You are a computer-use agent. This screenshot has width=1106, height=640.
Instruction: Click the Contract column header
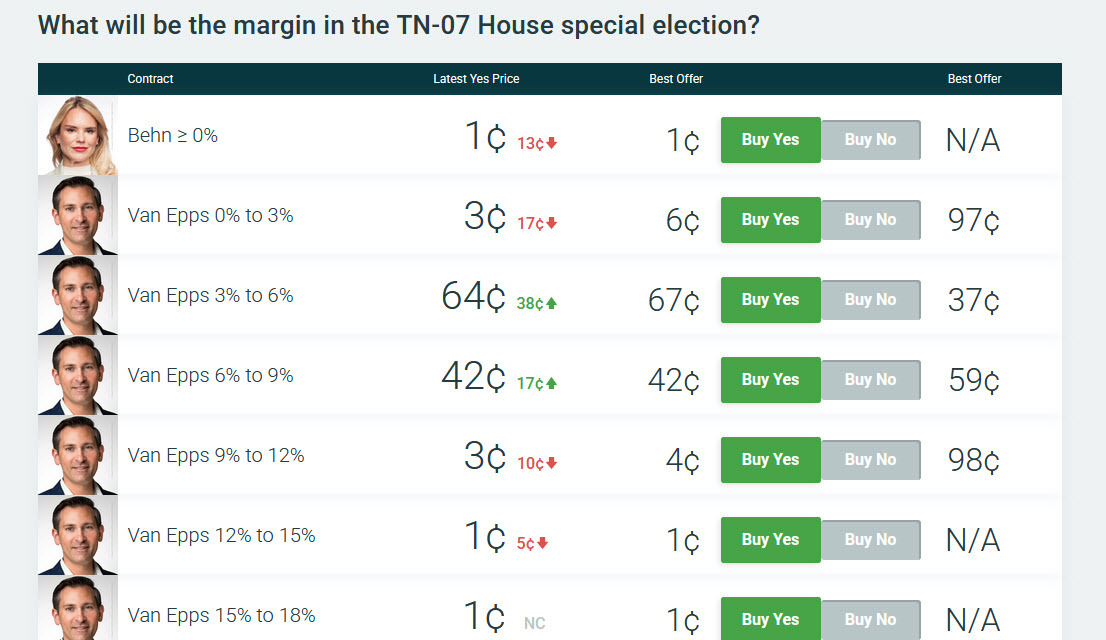pos(150,78)
